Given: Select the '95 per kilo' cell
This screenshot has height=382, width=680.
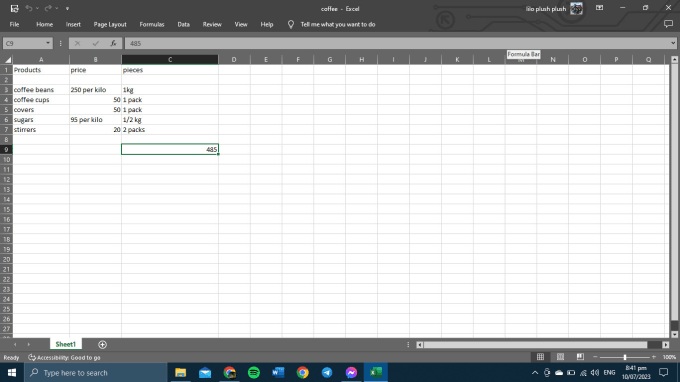Looking at the screenshot, I should point(95,120).
